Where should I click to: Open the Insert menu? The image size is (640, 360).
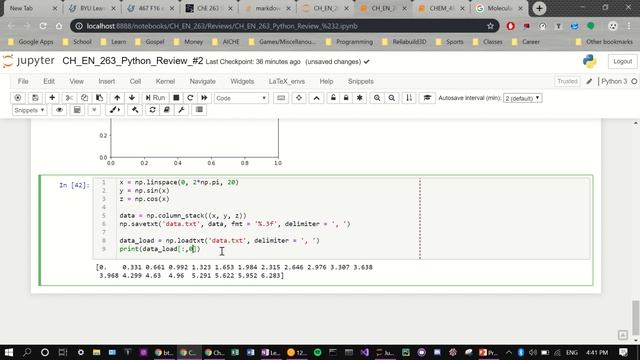[107, 82]
